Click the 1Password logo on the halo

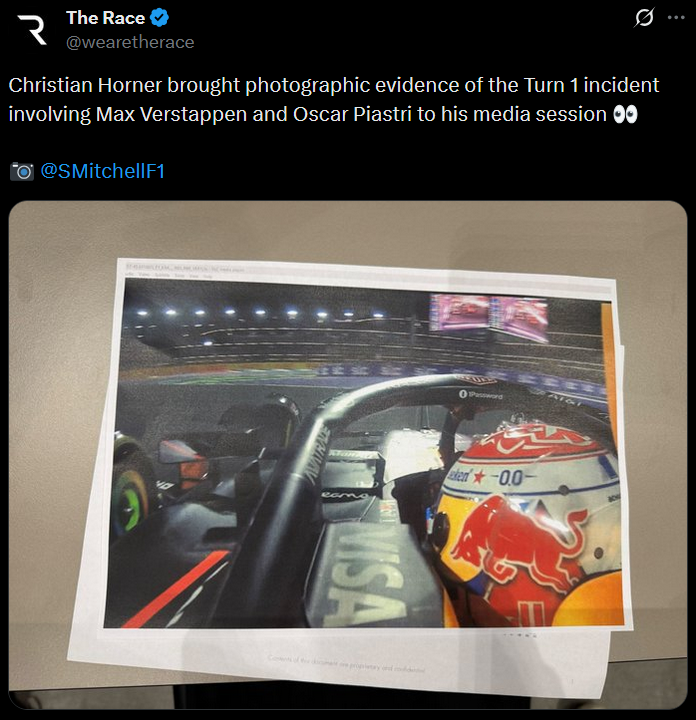tap(481, 394)
